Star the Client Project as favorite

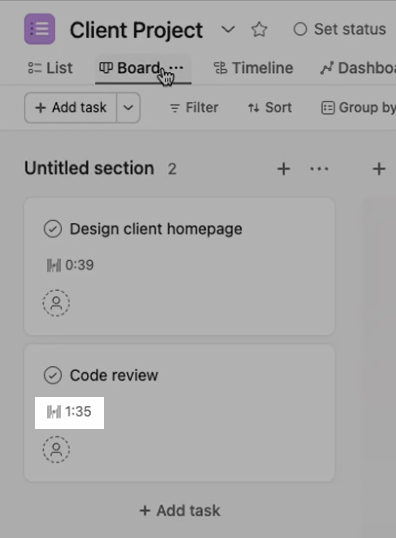tap(259, 29)
